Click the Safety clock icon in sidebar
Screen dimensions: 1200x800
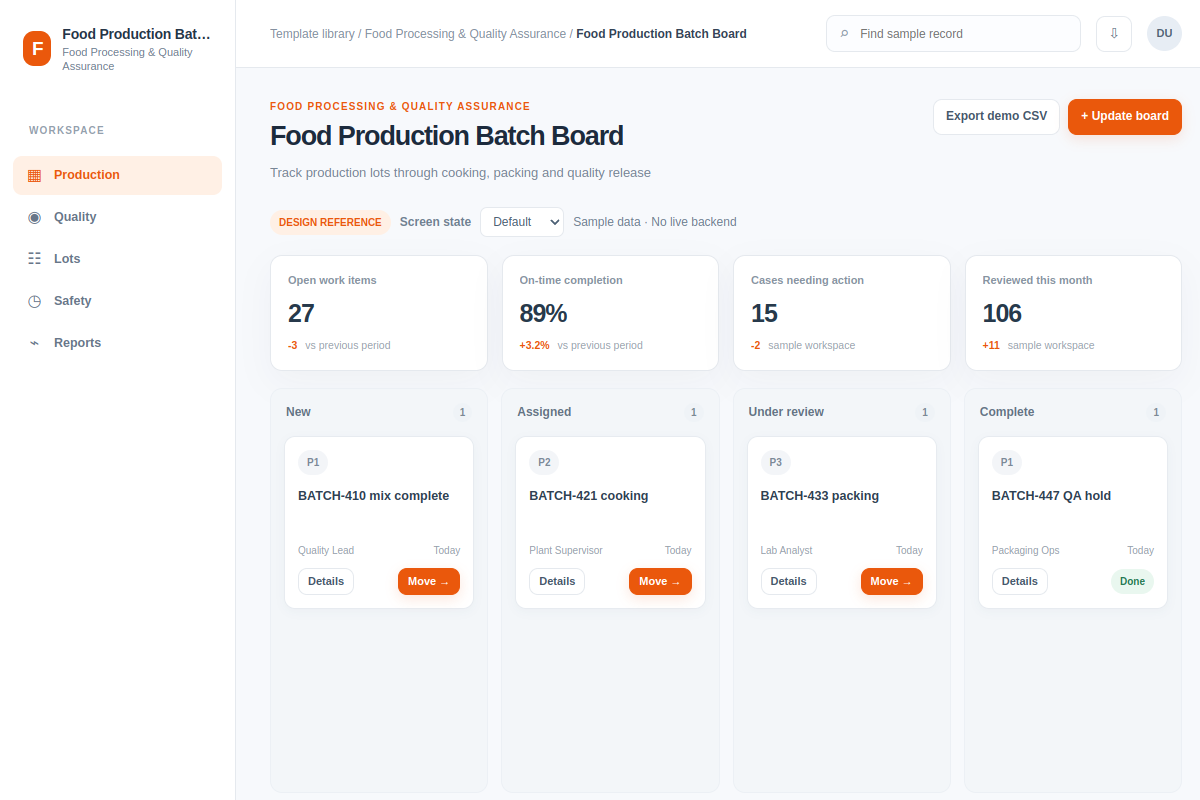pos(34,301)
